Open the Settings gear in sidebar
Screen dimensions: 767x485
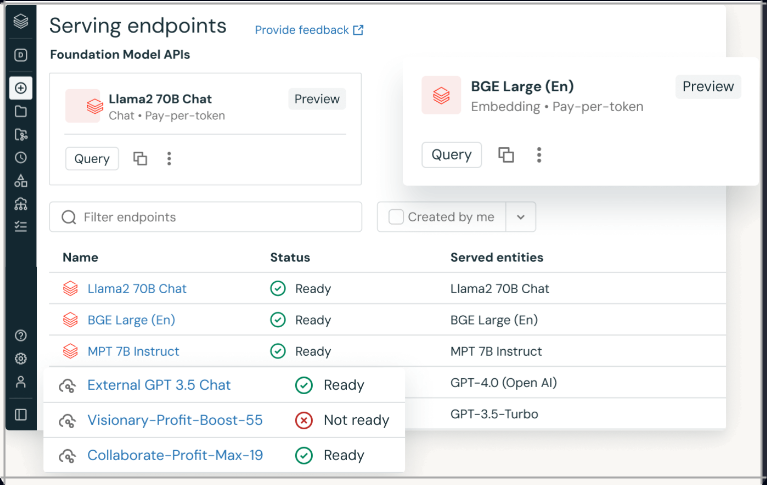21,359
